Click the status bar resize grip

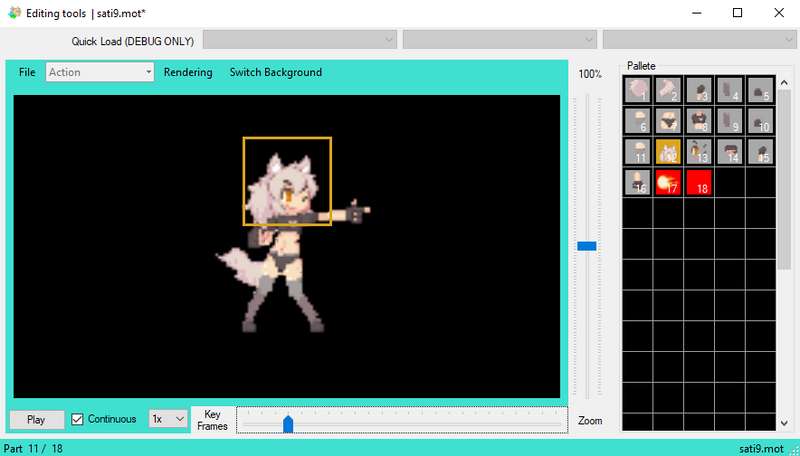(793, 449)
